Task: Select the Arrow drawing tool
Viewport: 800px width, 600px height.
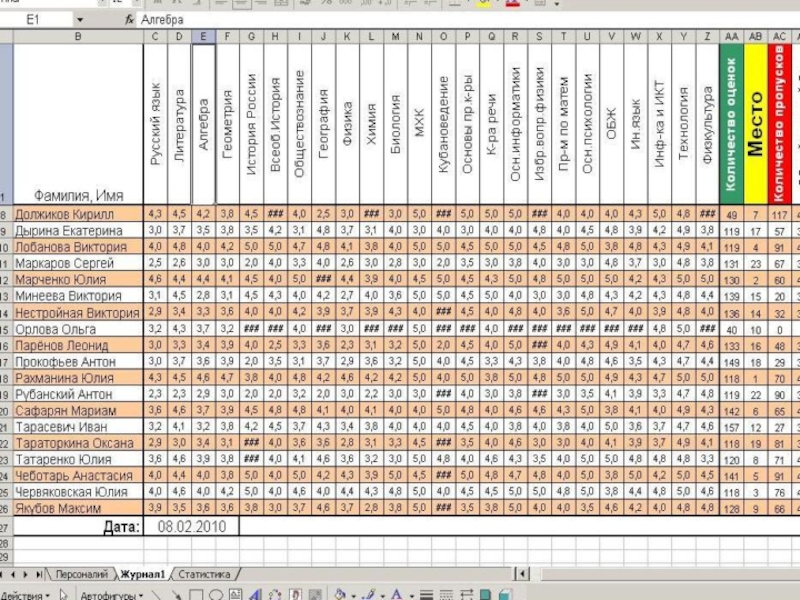Action: [x=176, y=595]
